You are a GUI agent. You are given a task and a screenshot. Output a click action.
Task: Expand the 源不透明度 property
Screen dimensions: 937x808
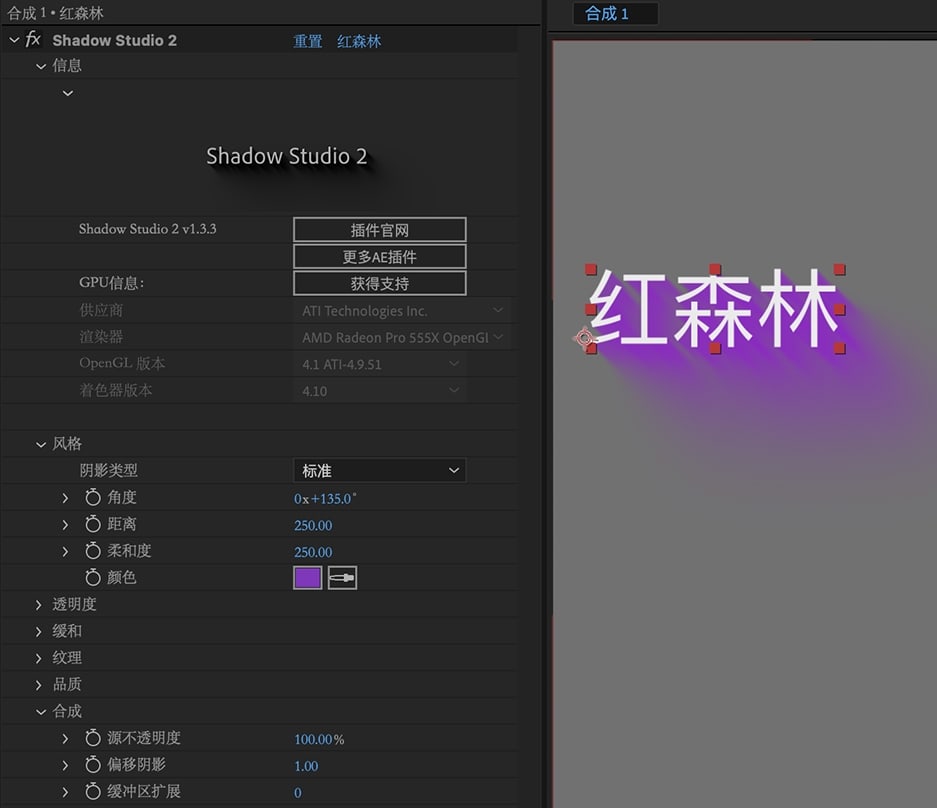65,739
